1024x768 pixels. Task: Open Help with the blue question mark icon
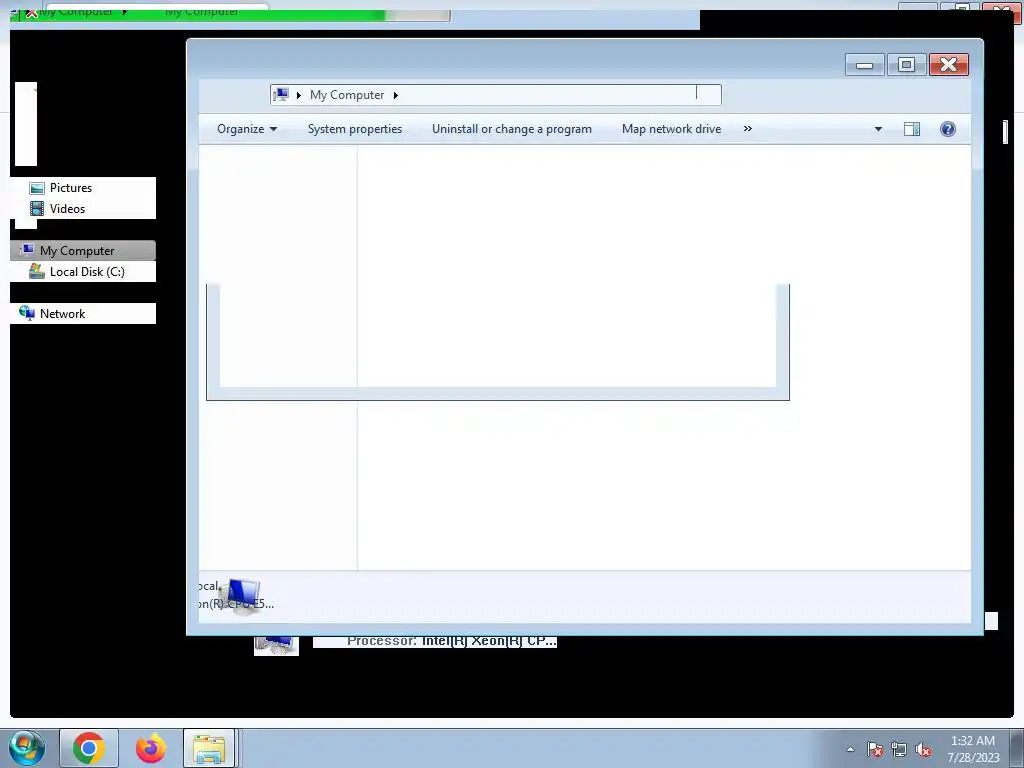pos(948,129)
